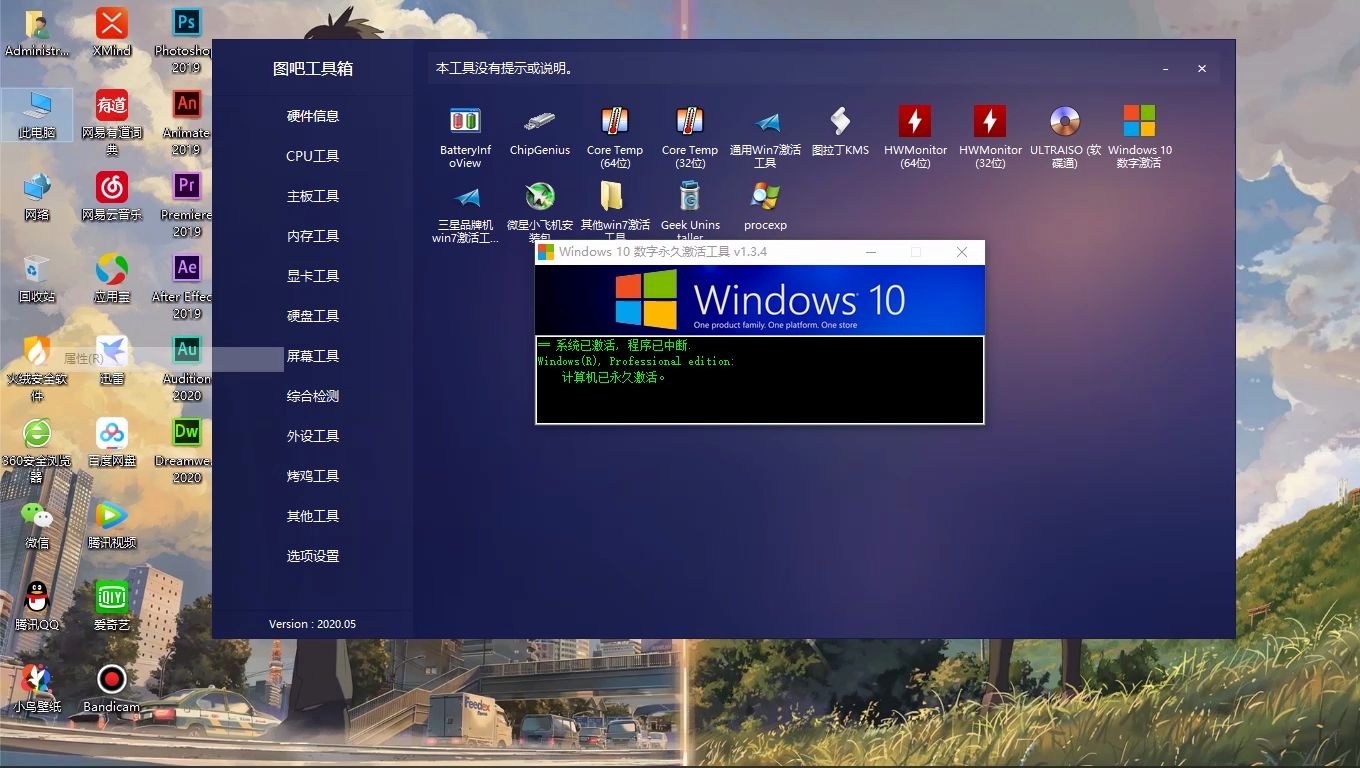Go to 烤鸡工具 category
This screenshot has width=1360, height=768.
pos(313,476)
